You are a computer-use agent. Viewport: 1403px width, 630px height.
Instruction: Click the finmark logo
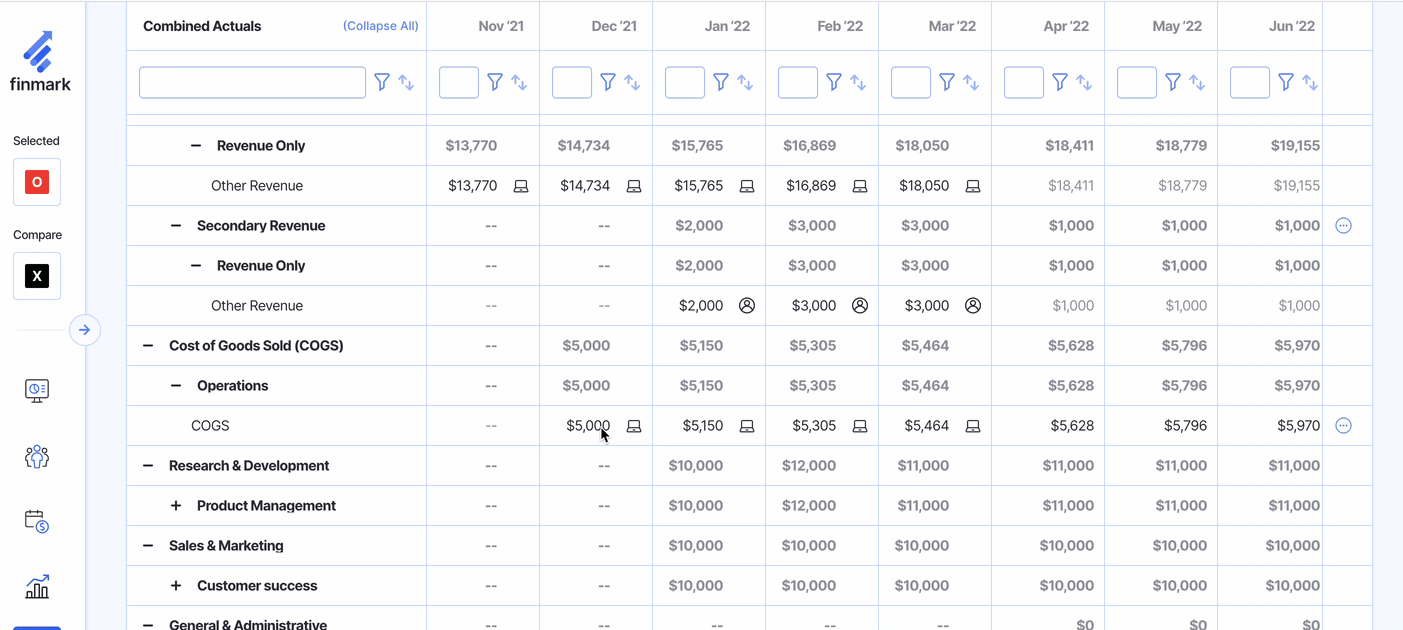click(40, 62)
